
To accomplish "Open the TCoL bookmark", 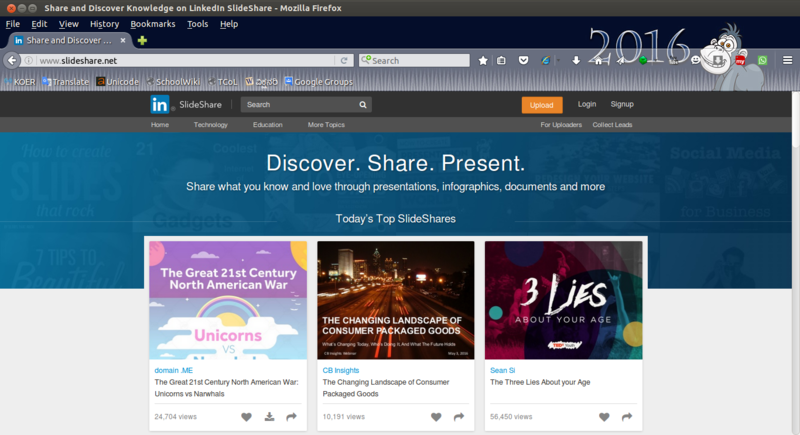I will [x=223, y=82].
